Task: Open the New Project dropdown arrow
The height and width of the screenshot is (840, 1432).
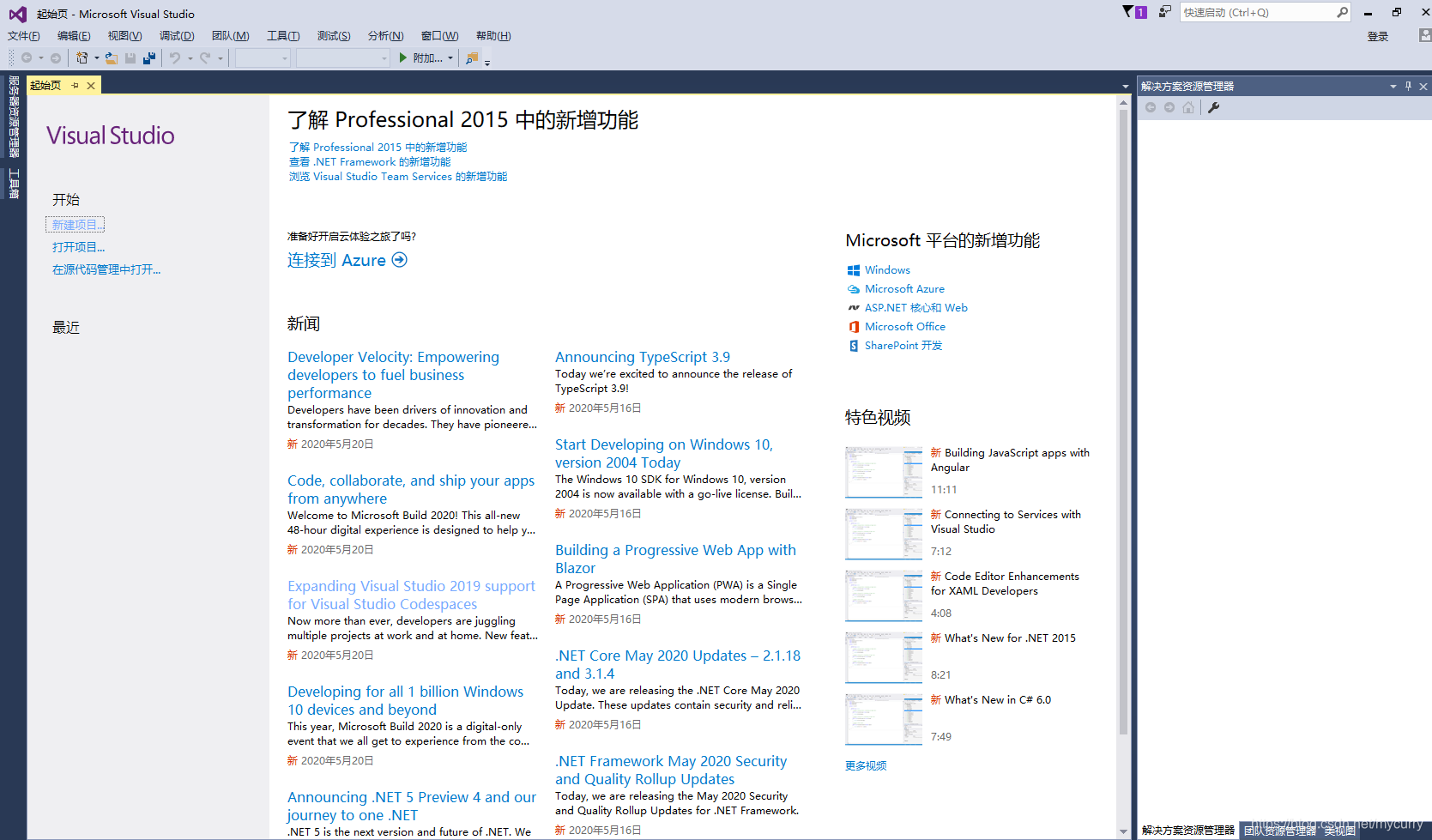Action: [x=96, y=58]
